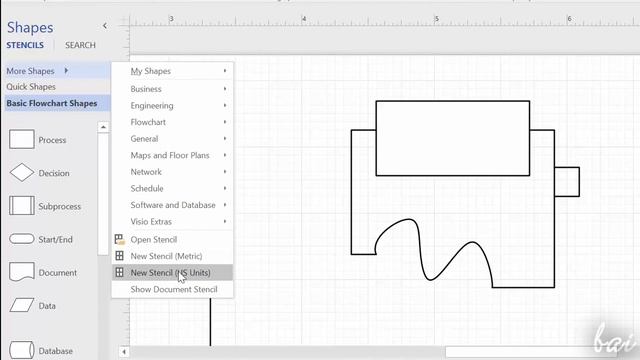
Task: Collapse the Shapes pane with the chevron
Action: click(x=105, y=26)
